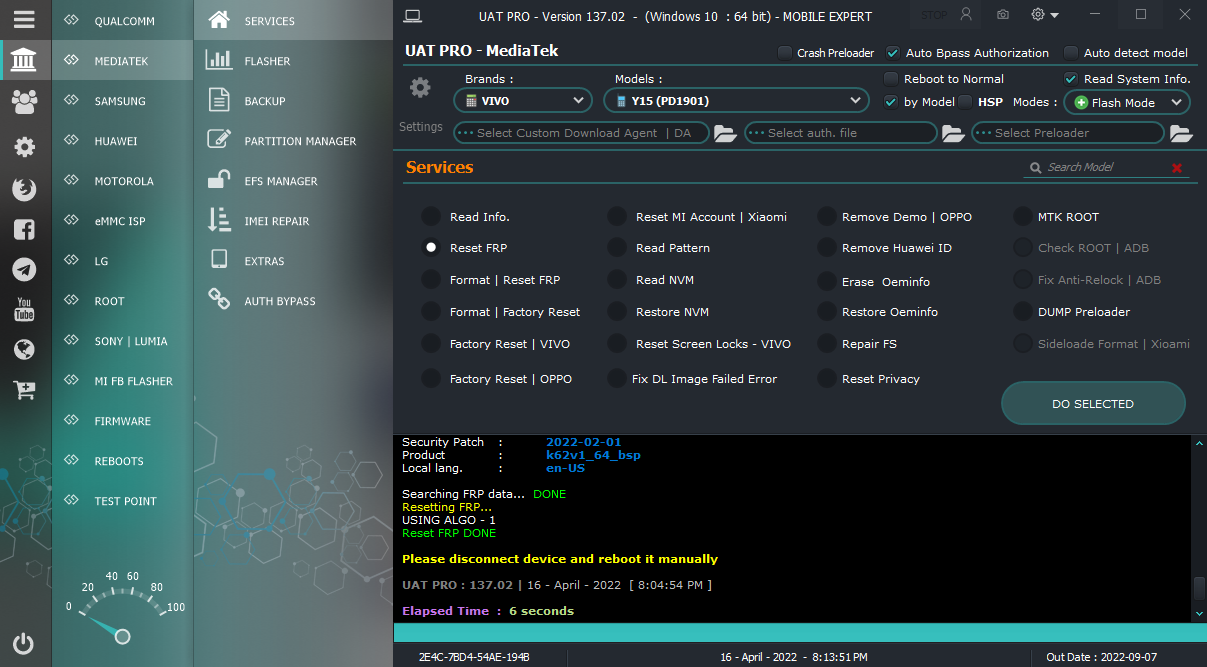The width and height of the screenshot is (1207, 667).
Task: Open the Flash Mode modes dropdown
Action: pyautogui.click(x=1126, y=102)
